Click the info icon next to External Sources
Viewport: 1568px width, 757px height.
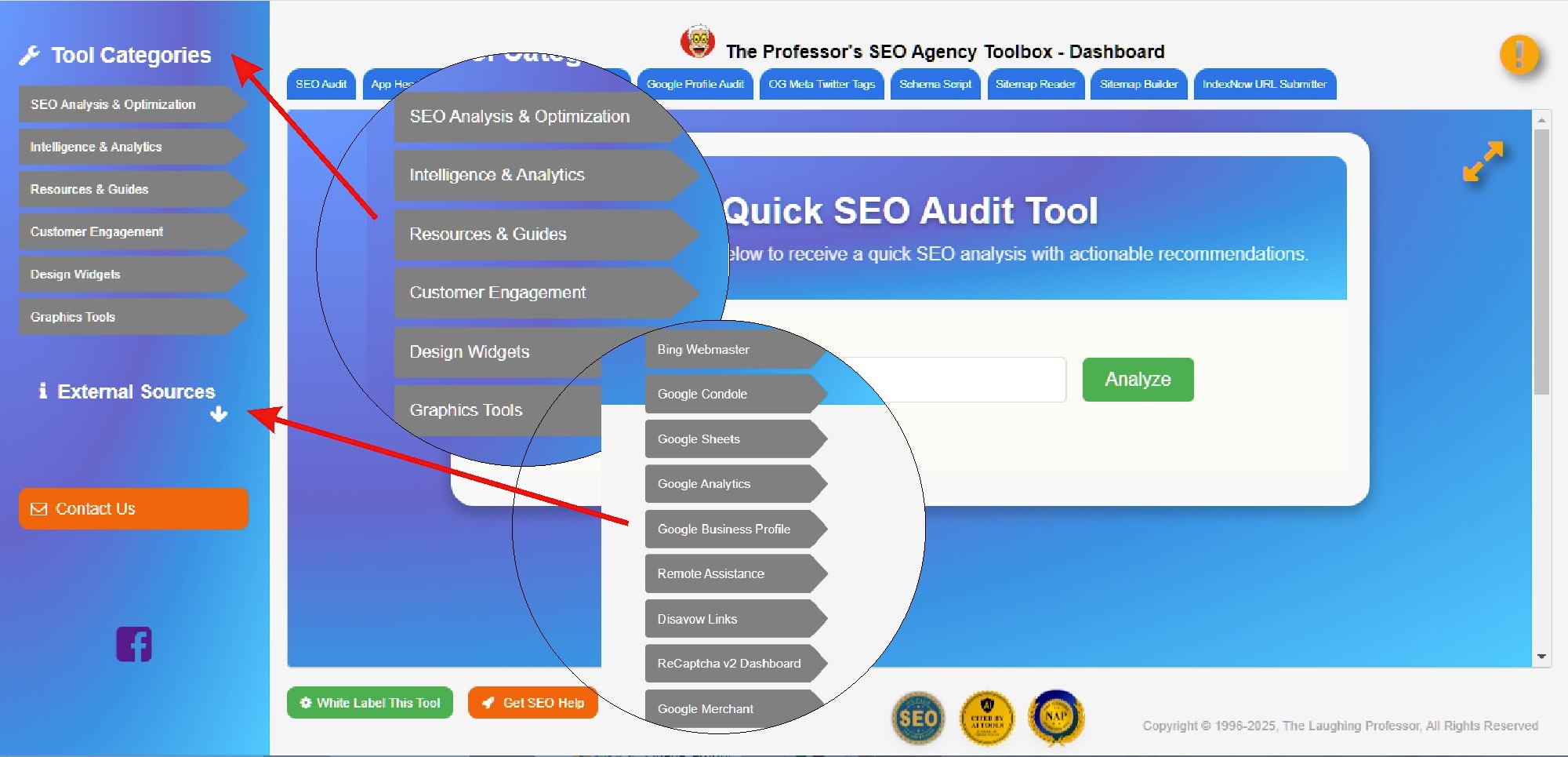(x=42, y=390)
